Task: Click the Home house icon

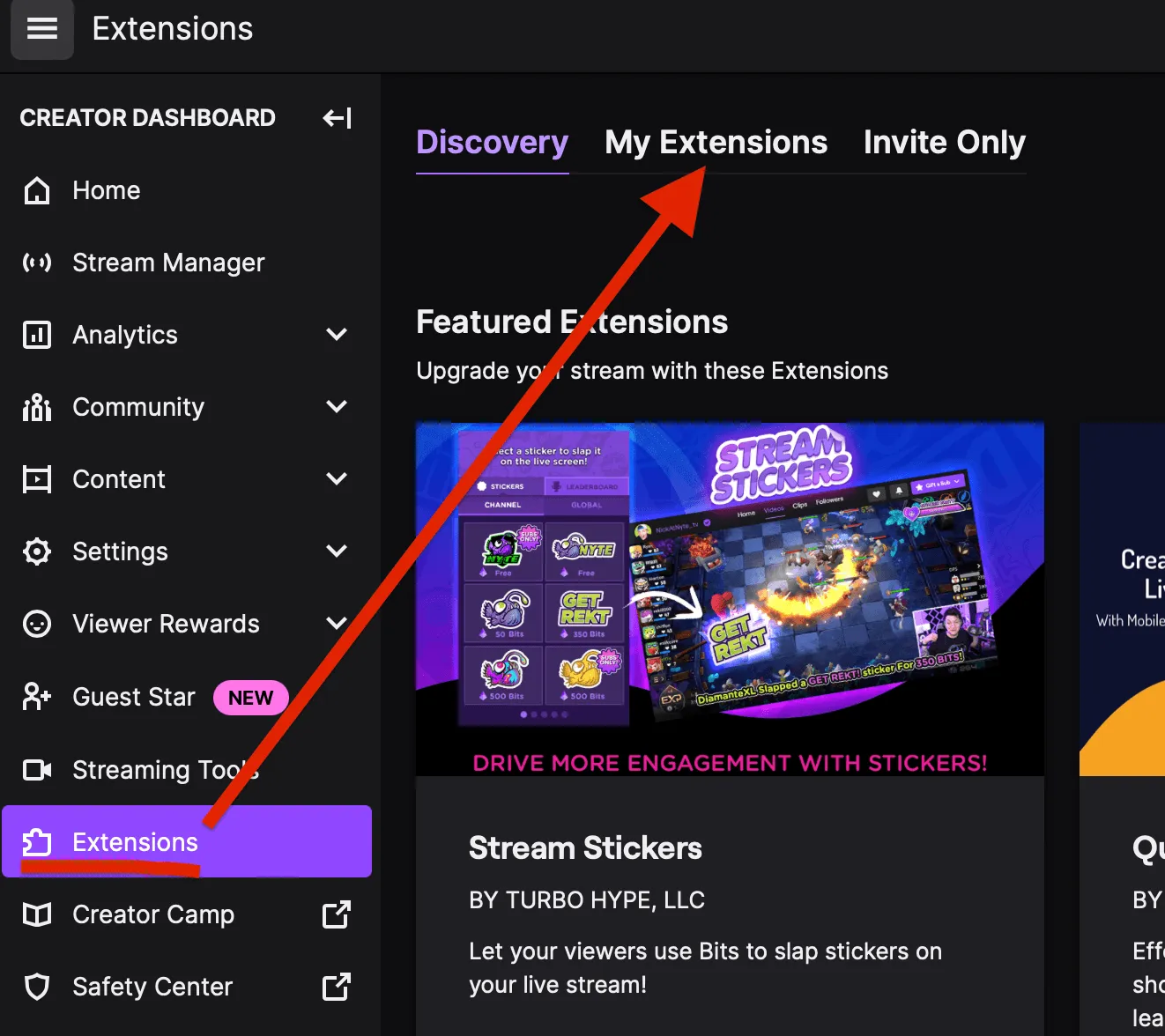Action: coord(37,190)
